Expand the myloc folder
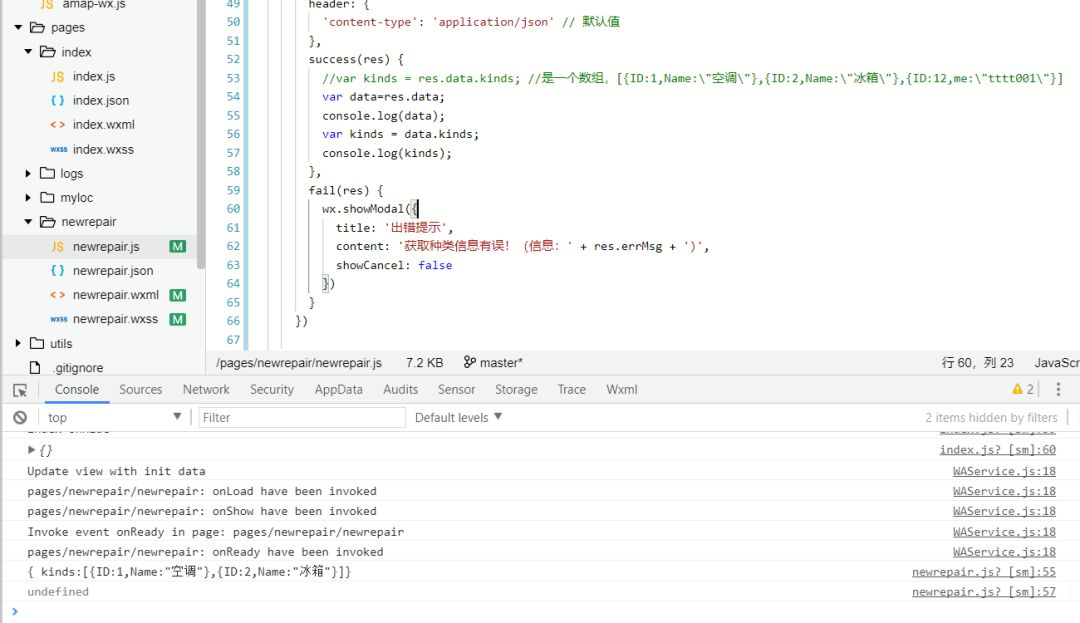1080x623 pixels. [x=28, y=198]
